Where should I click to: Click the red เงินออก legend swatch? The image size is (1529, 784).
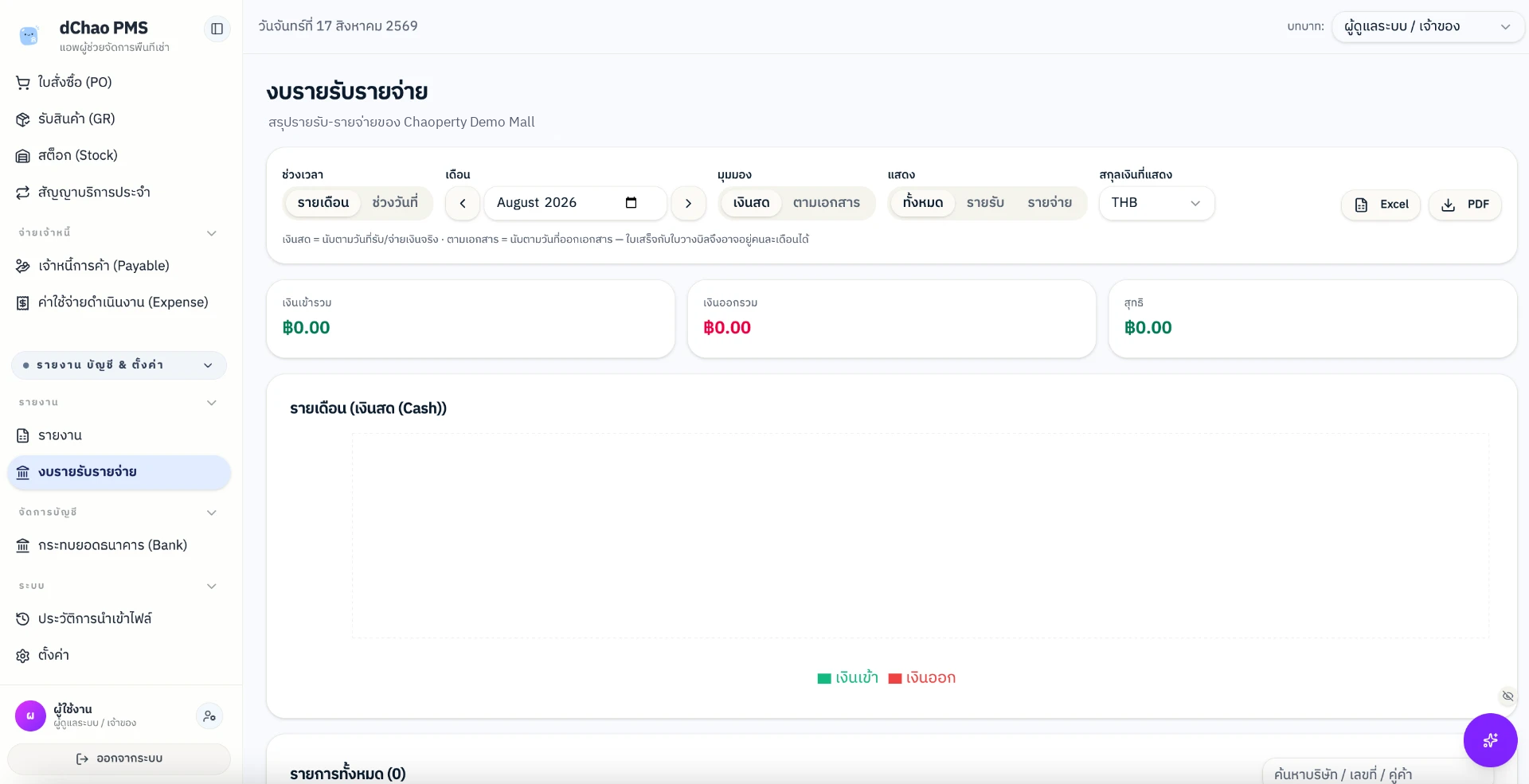pyautogui.click(x=895, y=678)
